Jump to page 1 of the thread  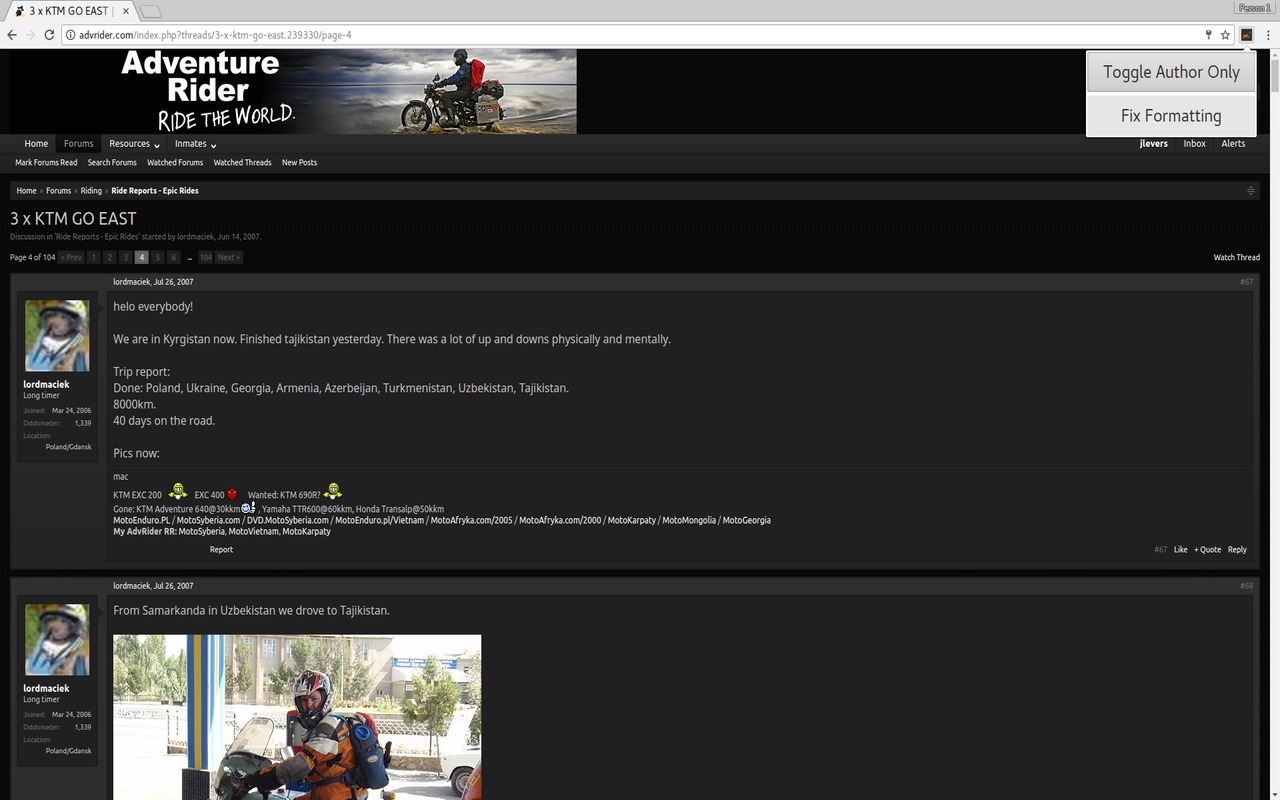point(93,258)
